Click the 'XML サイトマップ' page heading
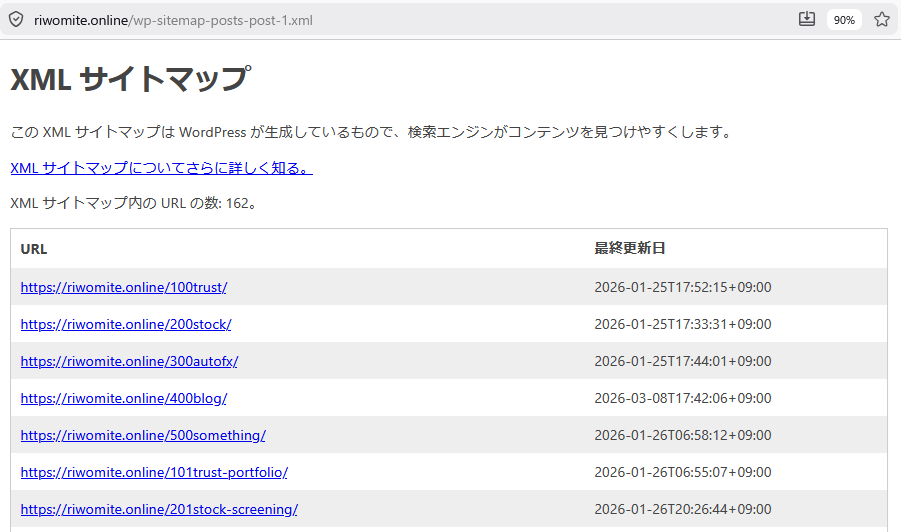Screen dimensions: 901x532 [x=131, y=79]
